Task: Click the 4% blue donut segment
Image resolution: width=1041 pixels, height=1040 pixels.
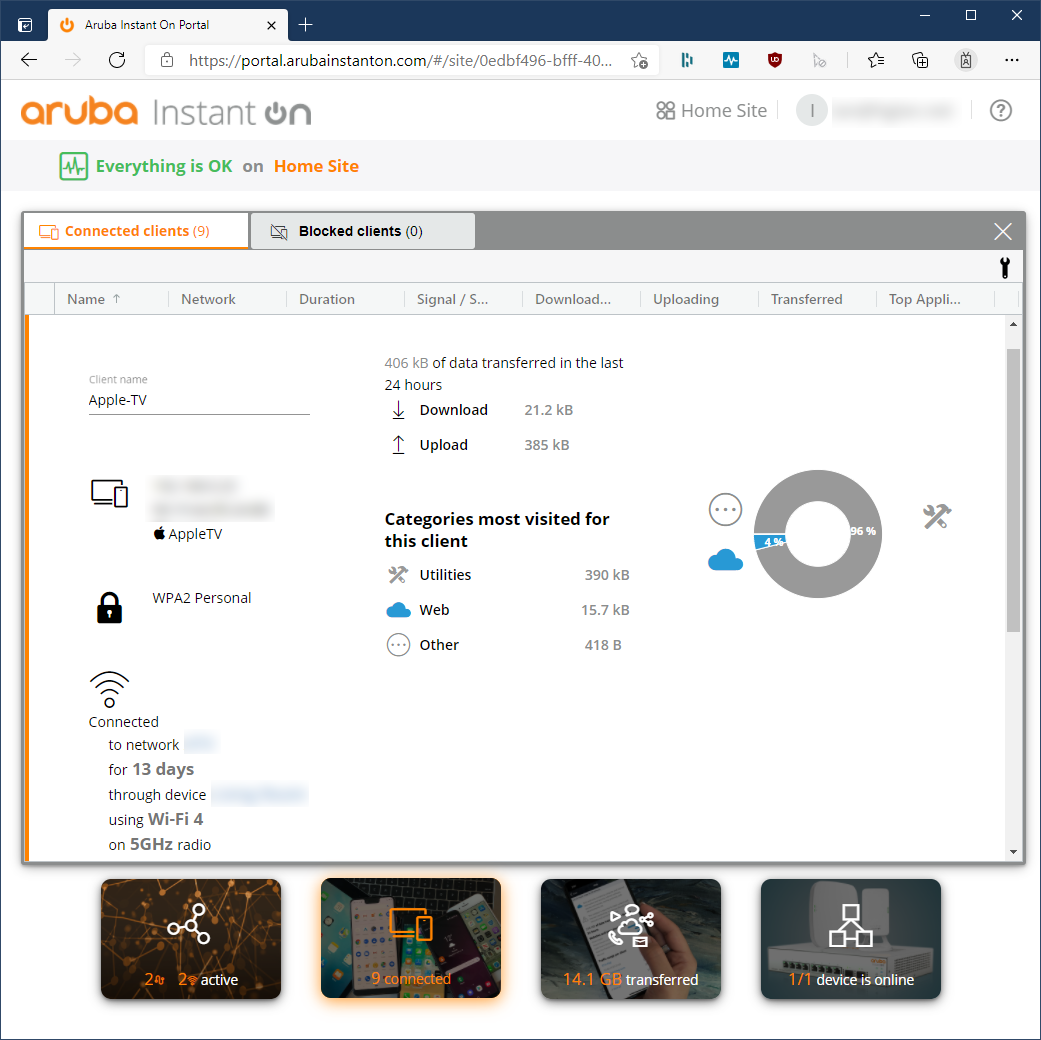Action: pos(770,541)
